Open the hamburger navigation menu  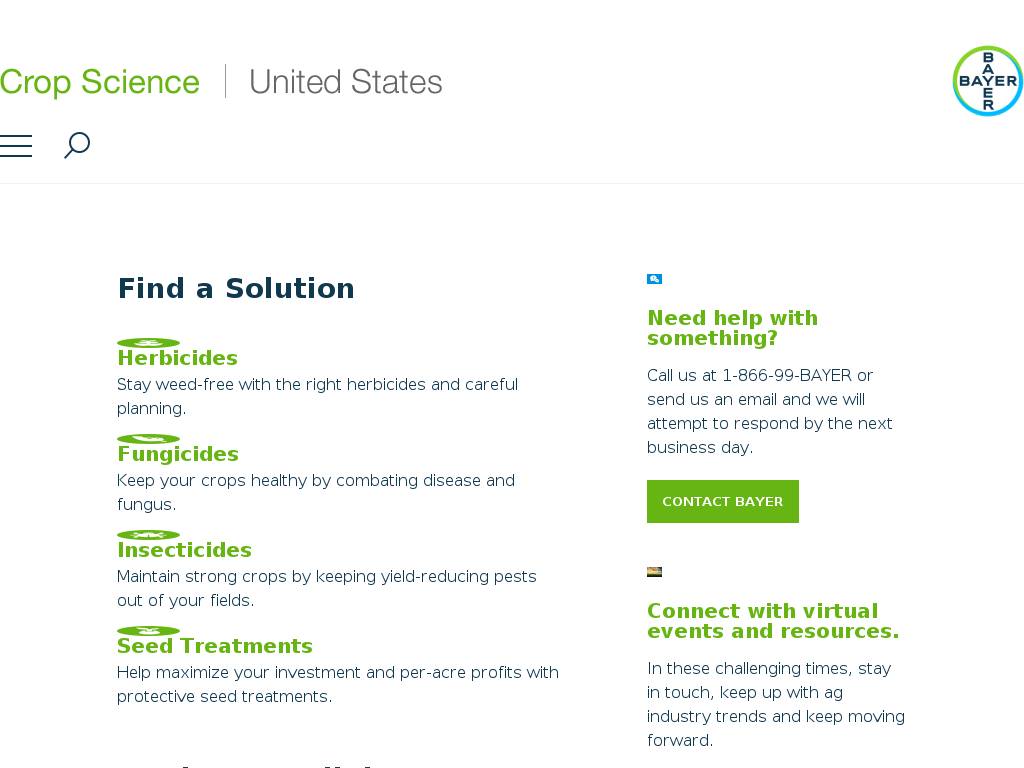[16, 146]
